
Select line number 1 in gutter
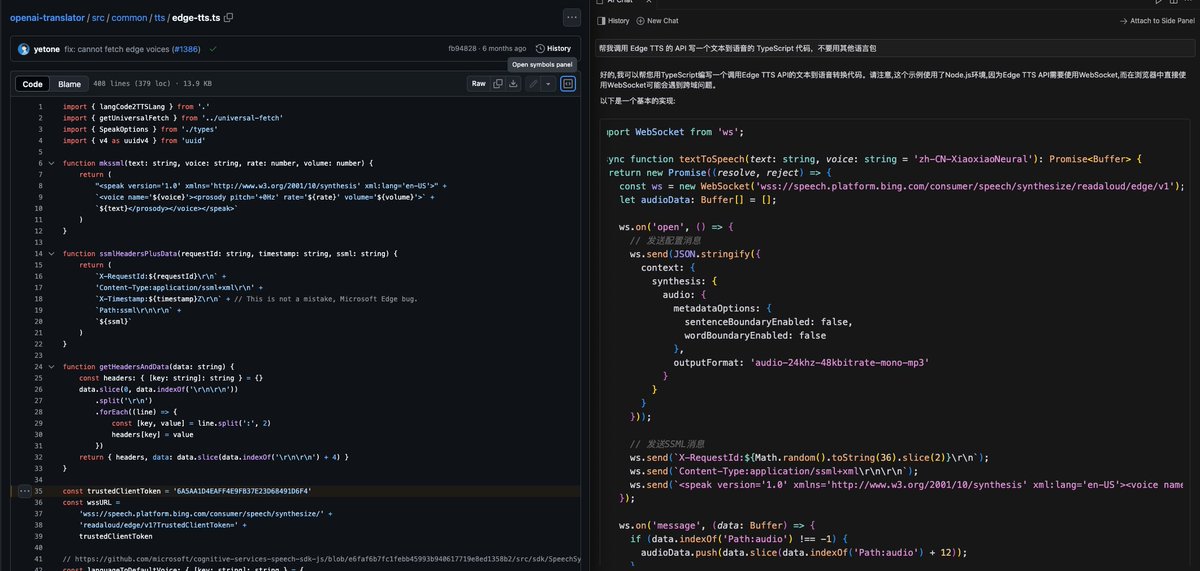point(40,106)
